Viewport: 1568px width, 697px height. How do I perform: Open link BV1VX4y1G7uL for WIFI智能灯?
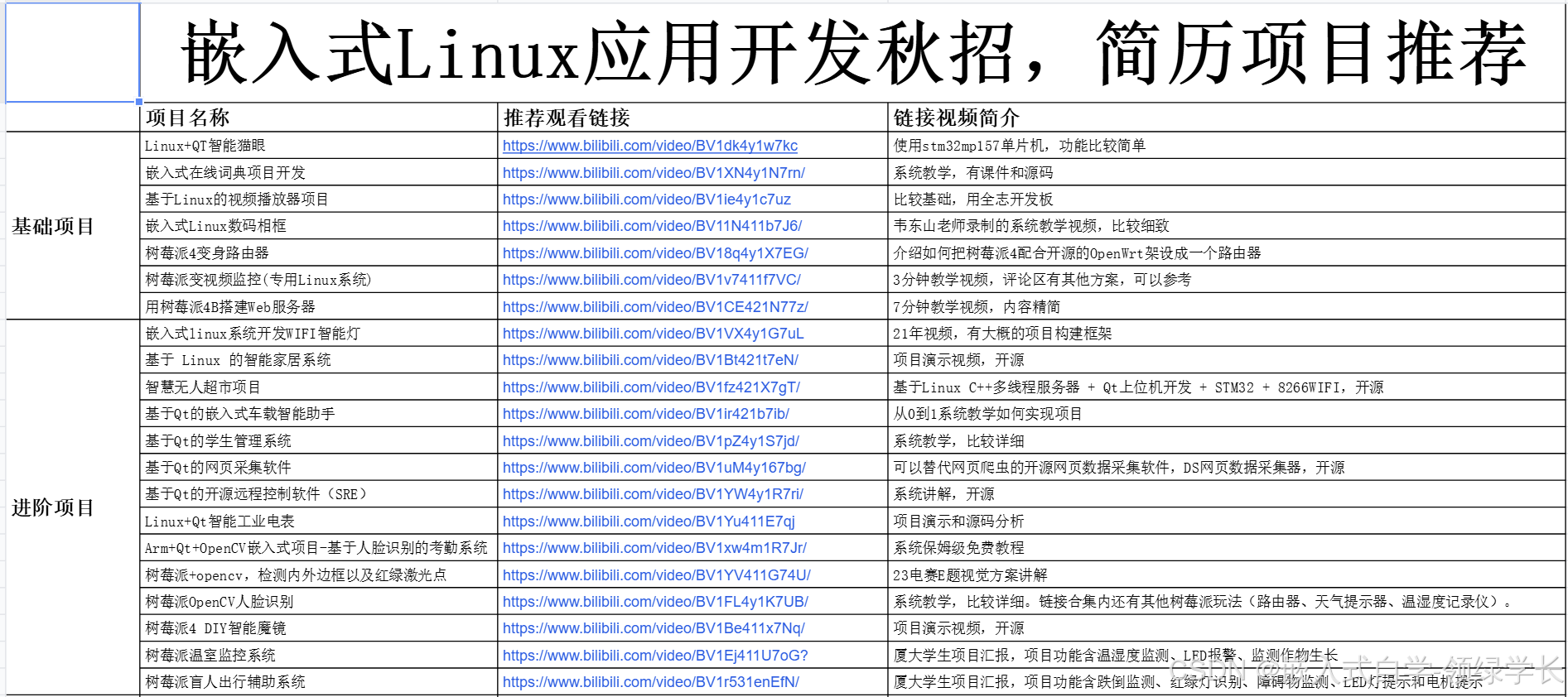pos(653,334)
